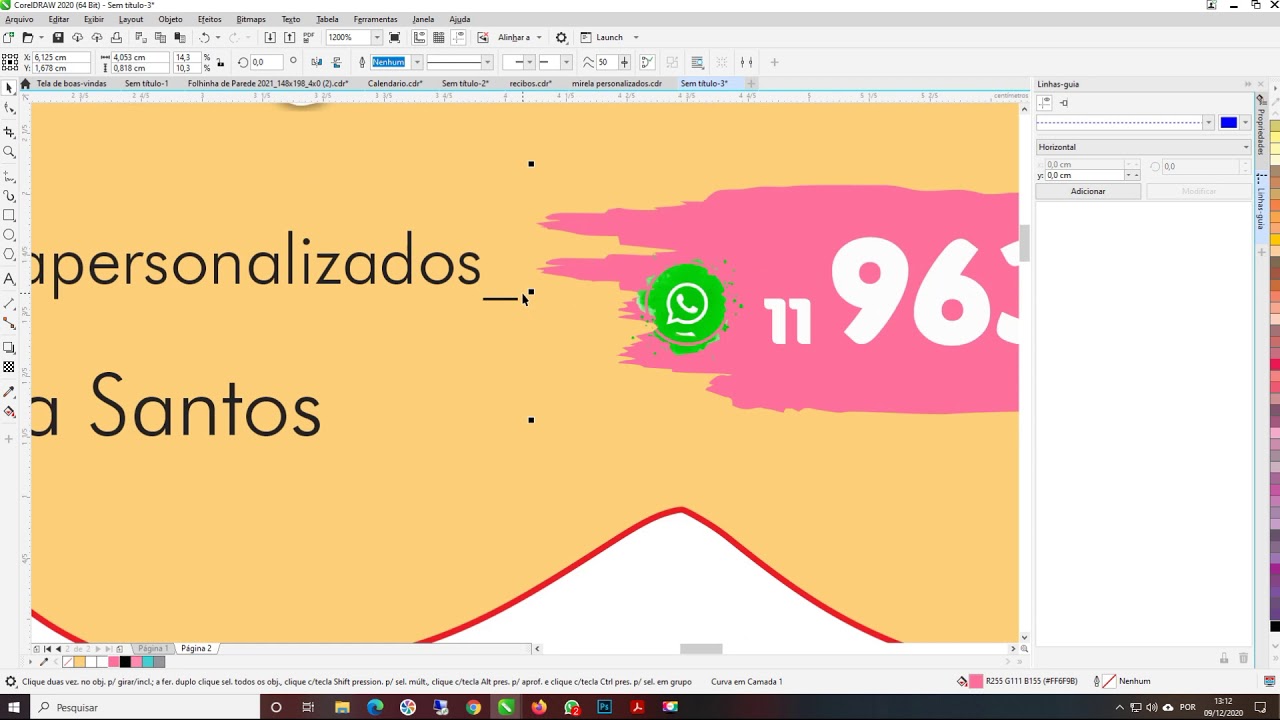Click the Copy icon in toolbar
This screenshot has height=720, width=1280.
coord(160,37)
